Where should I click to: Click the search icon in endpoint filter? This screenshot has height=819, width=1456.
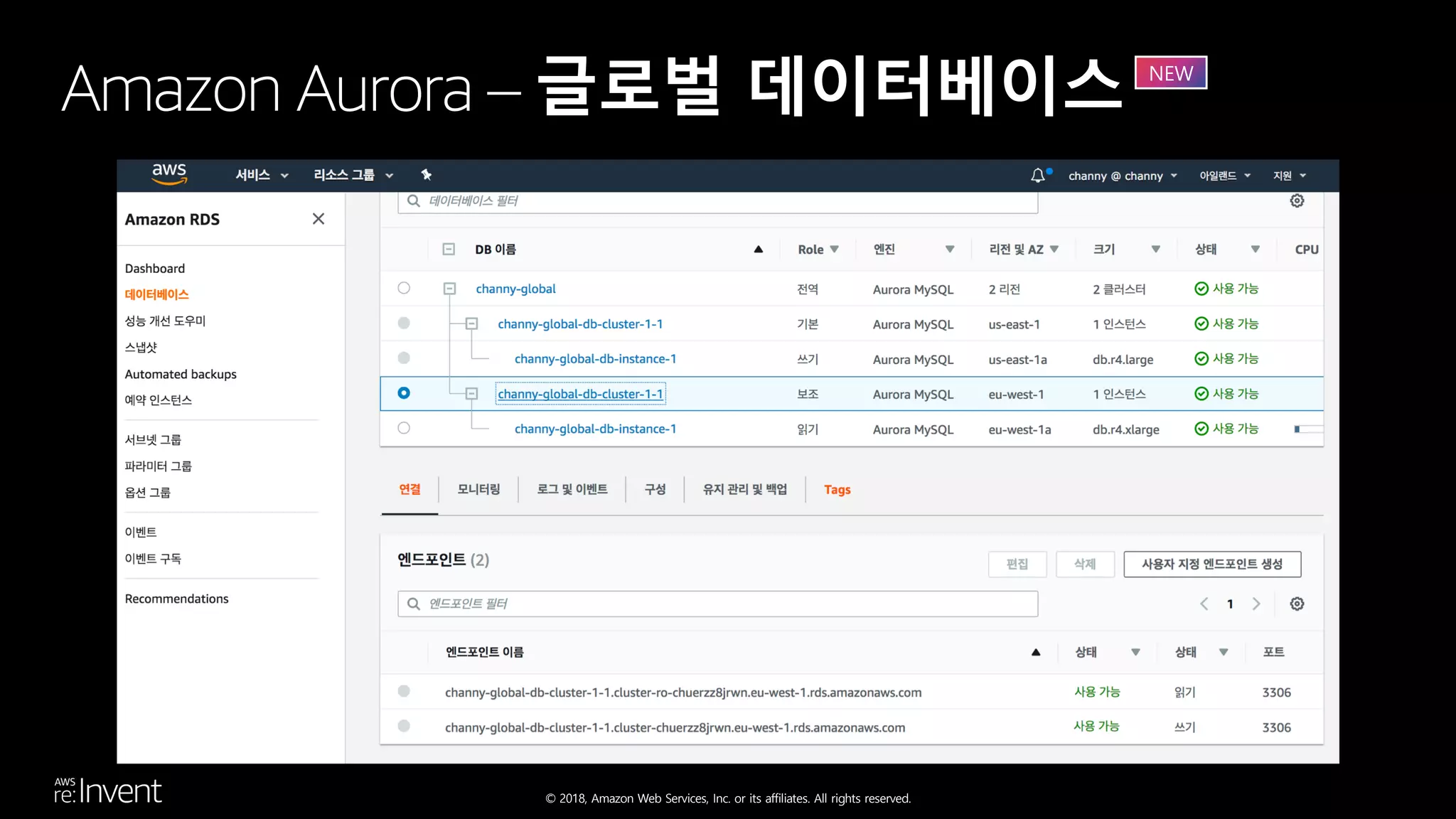(x=414, y=604)
